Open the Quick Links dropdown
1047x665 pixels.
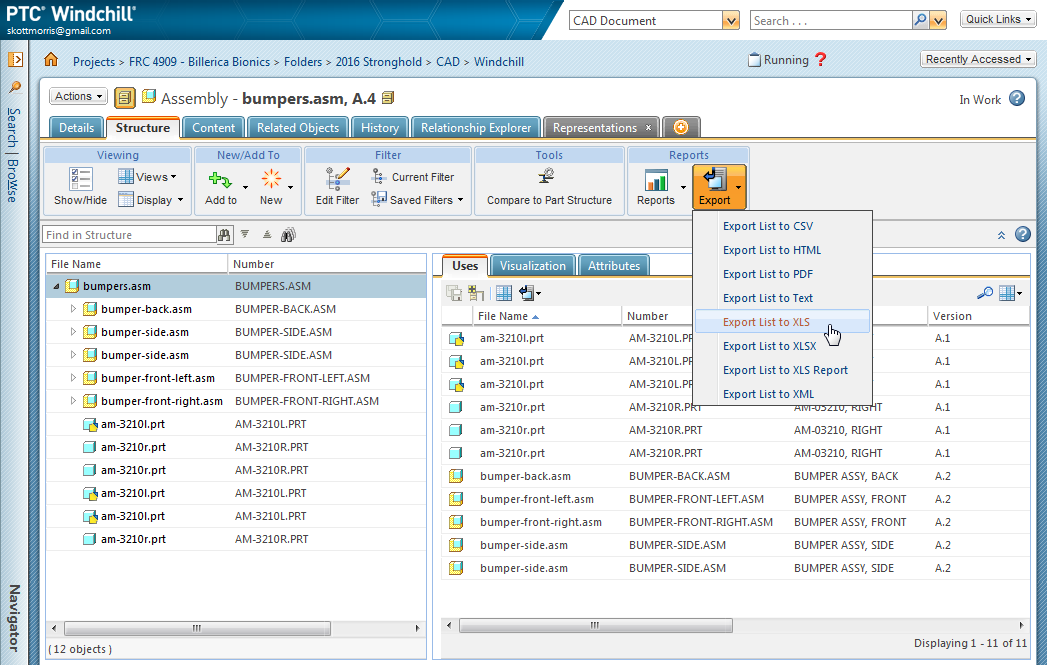pyautogui.click(x=998, y=19)
